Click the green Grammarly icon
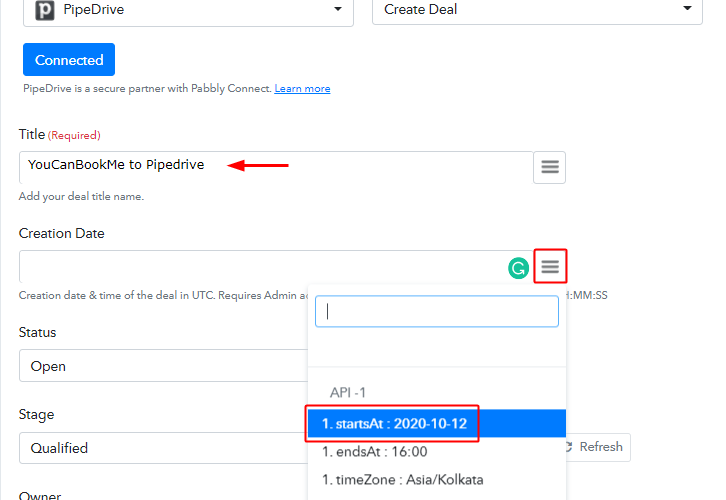 (519, 268)
